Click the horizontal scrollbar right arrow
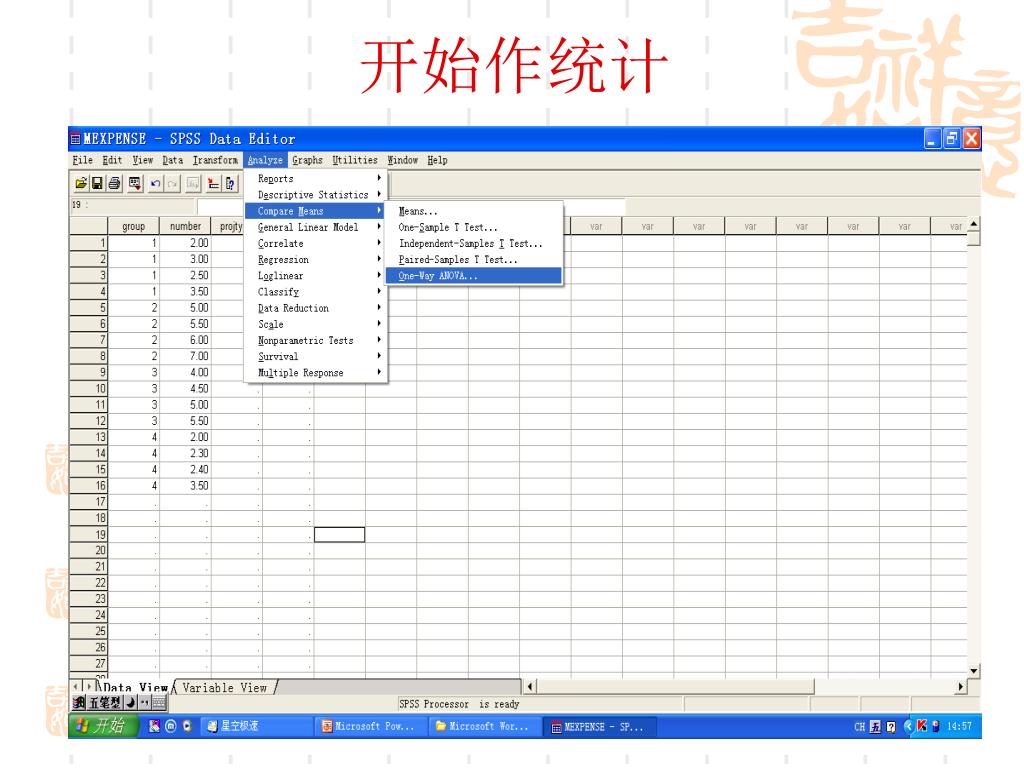1024x768 pixels. [961, 686]
